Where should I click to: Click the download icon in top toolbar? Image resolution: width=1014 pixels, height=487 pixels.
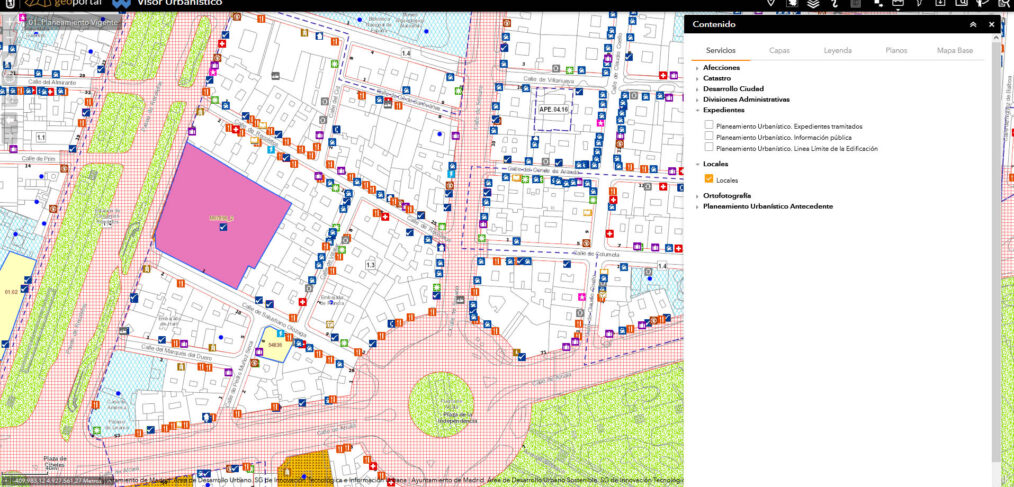point(940,4)
